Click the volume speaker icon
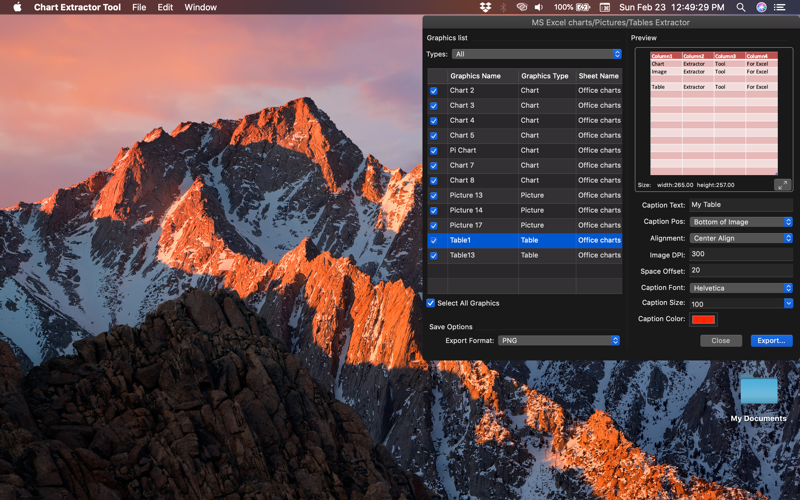The width and height of the screenshot is (800, 500). [x=539, y=7]
